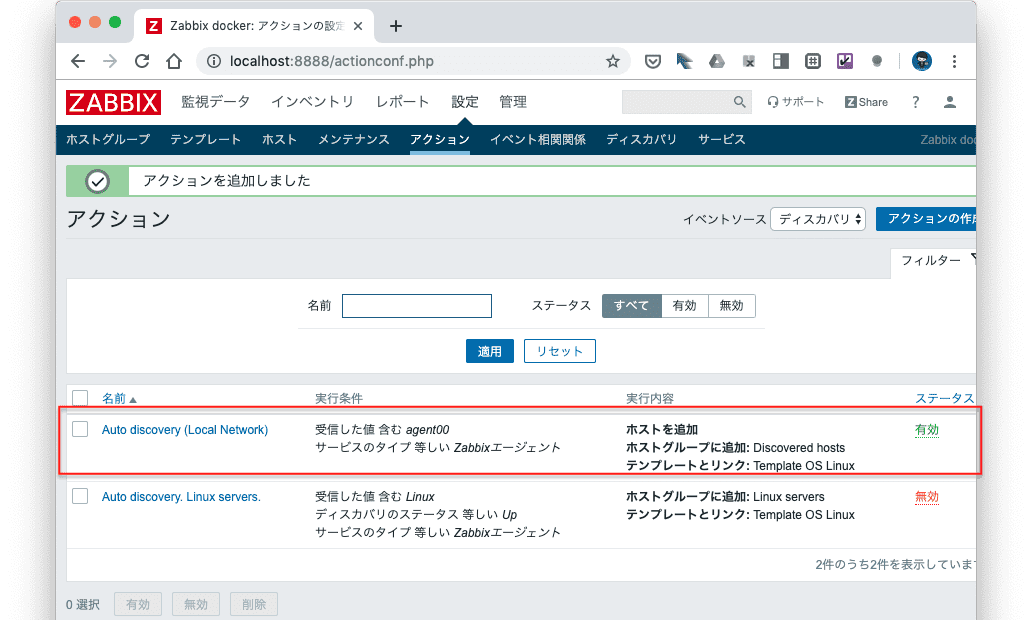1032x620 pixels.
Task: Click the 適用 apply button
Action: 490,351
